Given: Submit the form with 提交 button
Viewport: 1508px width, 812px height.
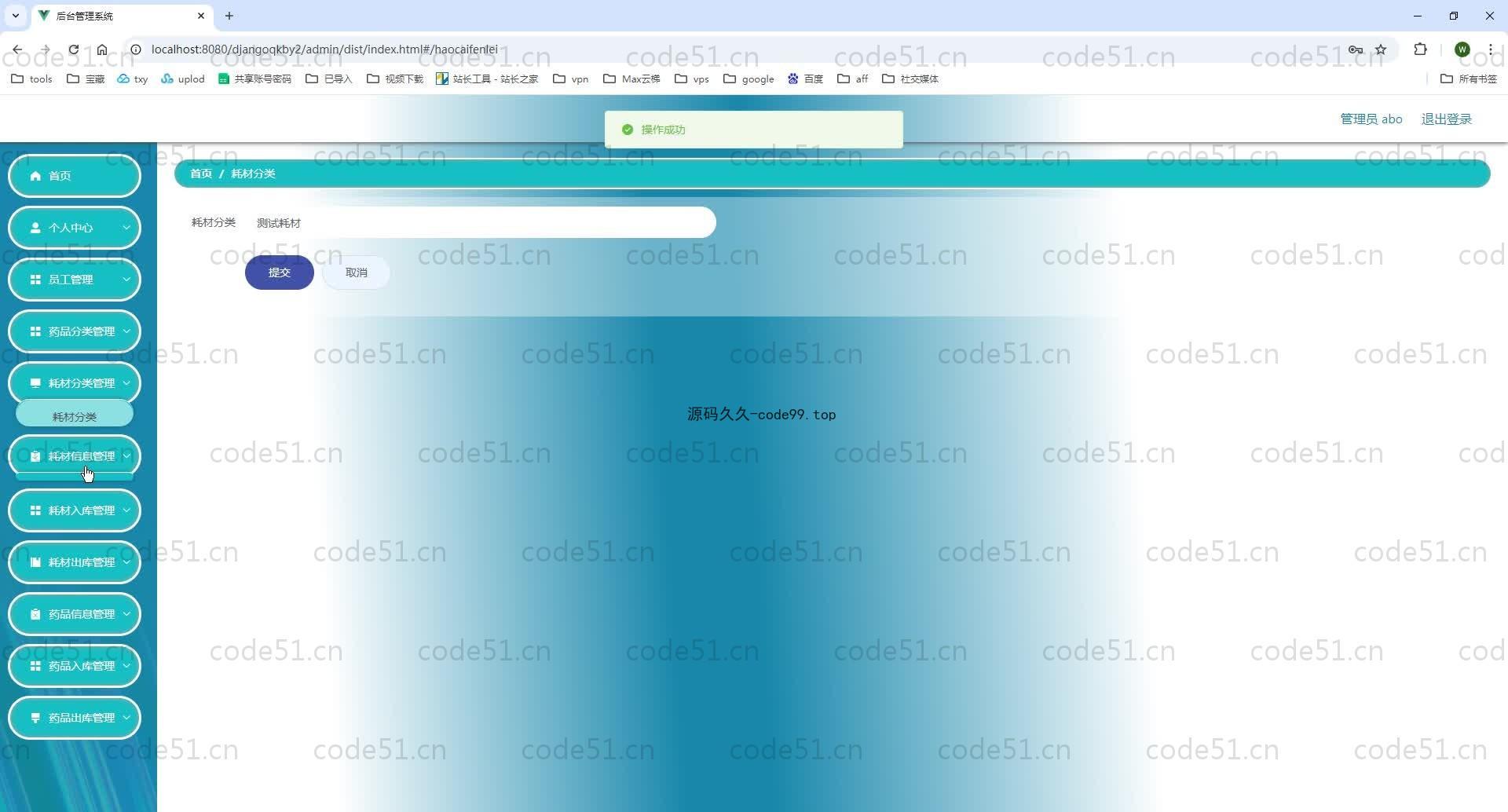Looking at the screenshot, I should [x=280, y=272].
